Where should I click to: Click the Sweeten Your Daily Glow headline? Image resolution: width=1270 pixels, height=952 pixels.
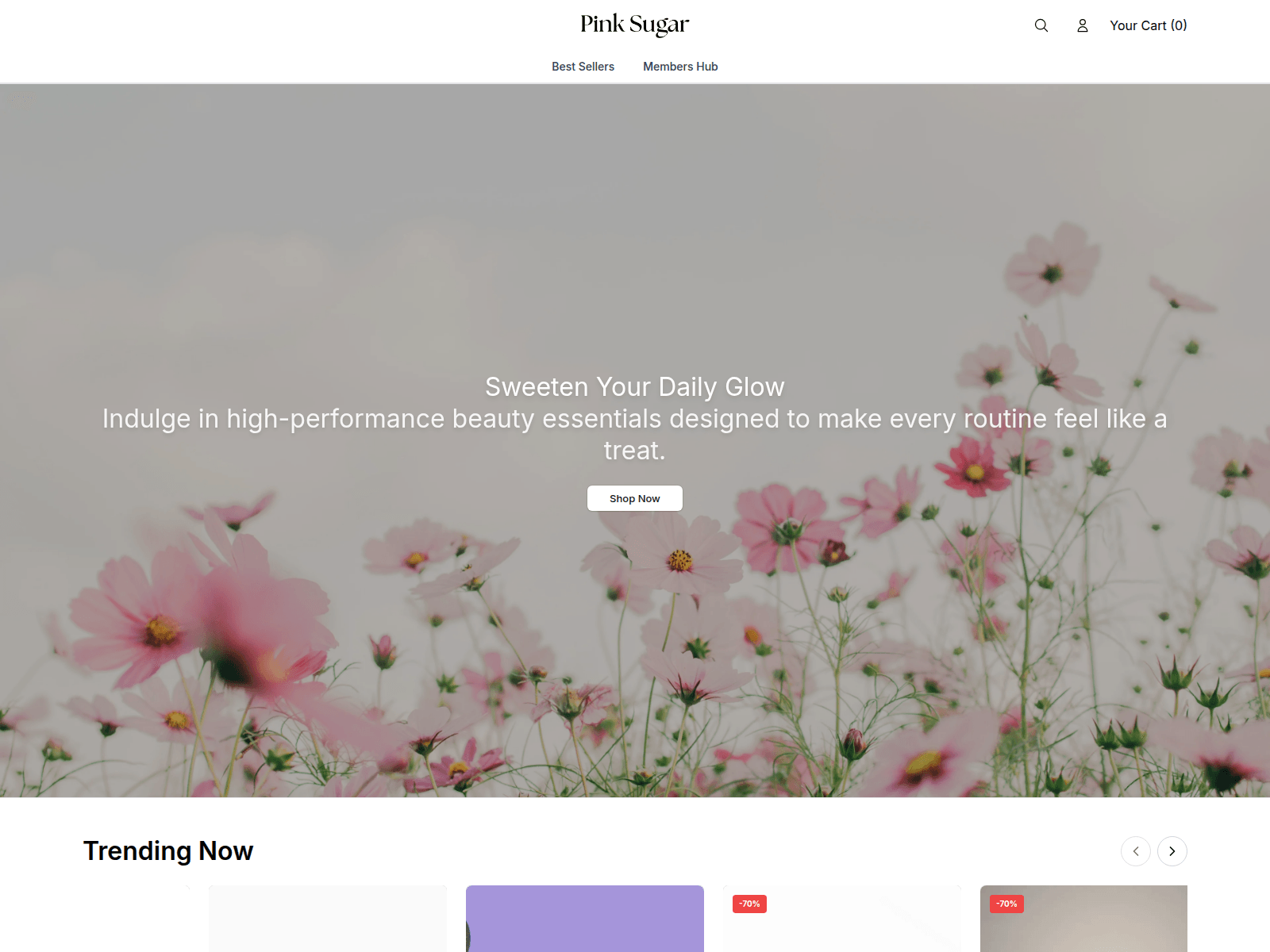click(x=635, y=386)
